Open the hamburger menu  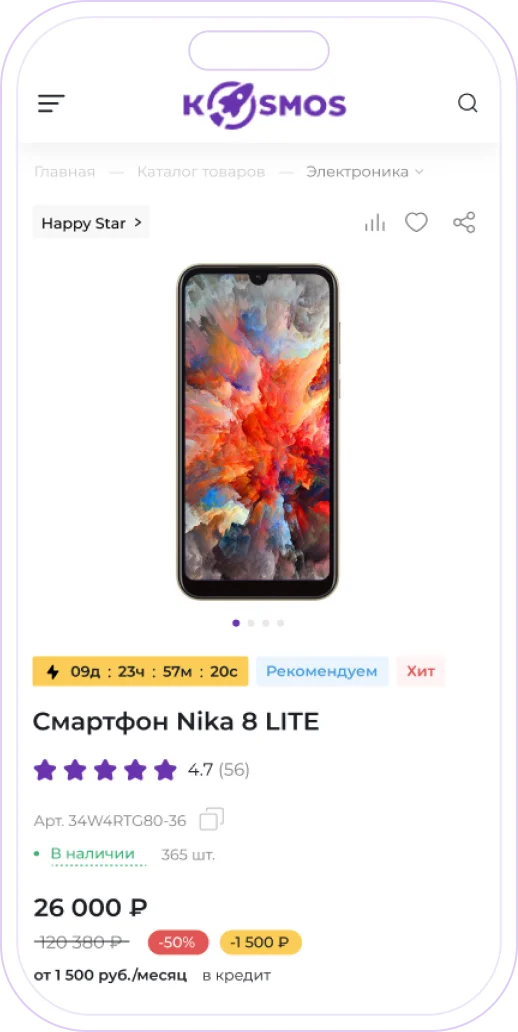(51, 103)
